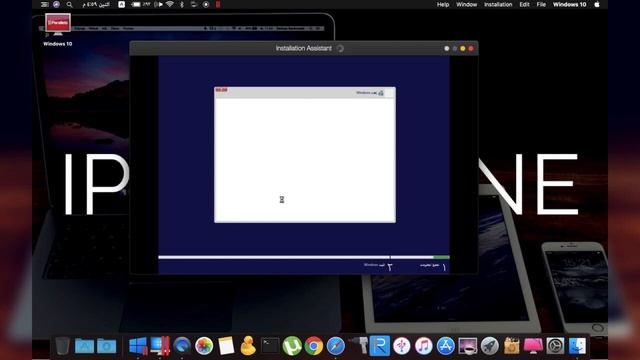The height and width of the screenshot is (360, 640).
Task: Click Installation Assistant window title
Action: point(303,48)
